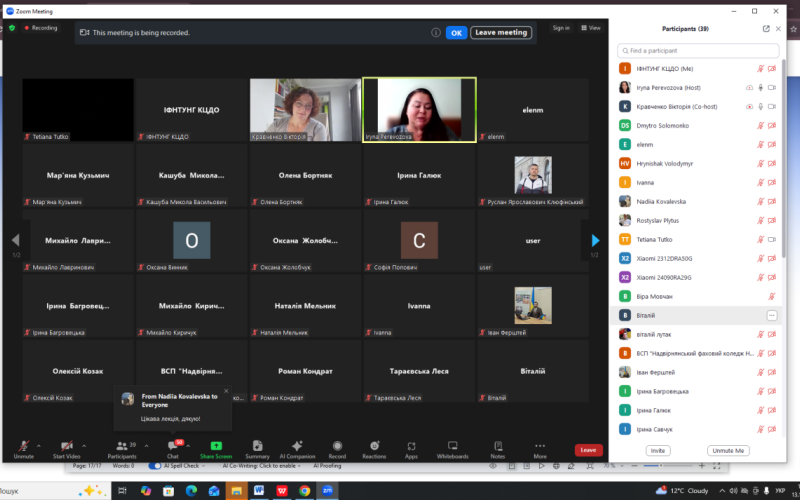800x500 pixels.
Task: Open meeting Summary tool
Action: [x=257, y=449]
